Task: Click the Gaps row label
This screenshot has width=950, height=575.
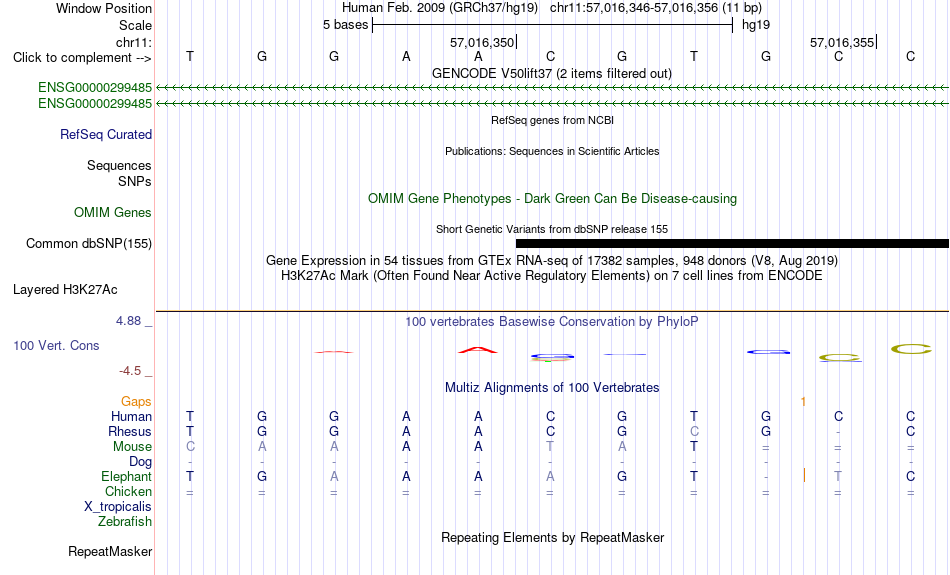Action: coord(136,402)
